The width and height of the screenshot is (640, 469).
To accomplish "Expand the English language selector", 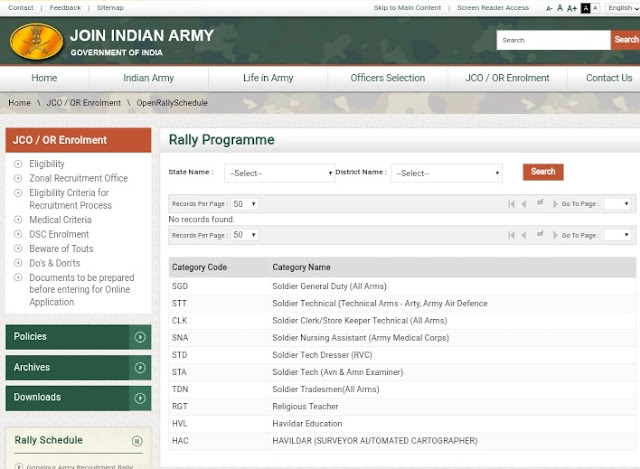I will coord(621,8).
